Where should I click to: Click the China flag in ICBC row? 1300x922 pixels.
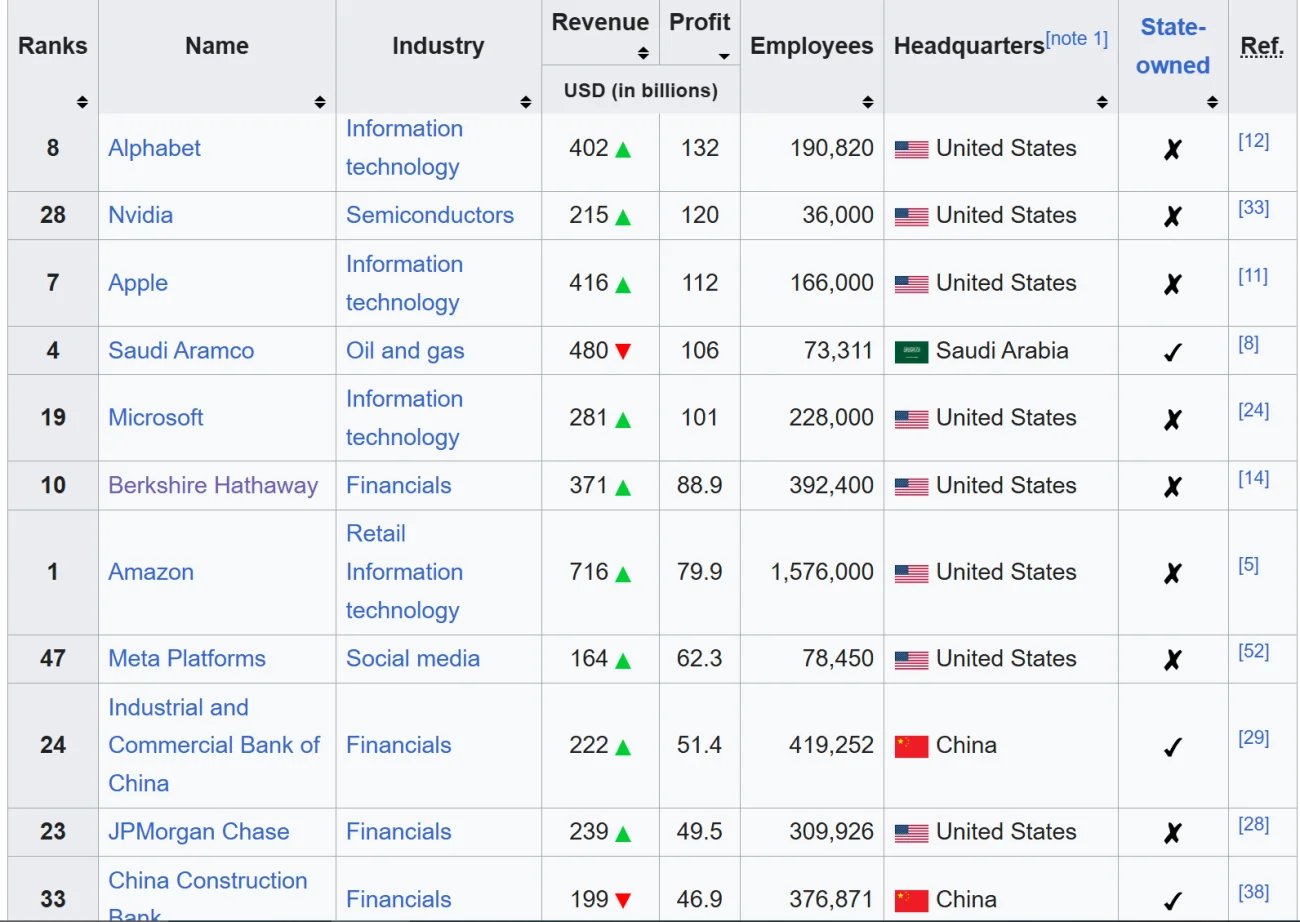[911, 746]
